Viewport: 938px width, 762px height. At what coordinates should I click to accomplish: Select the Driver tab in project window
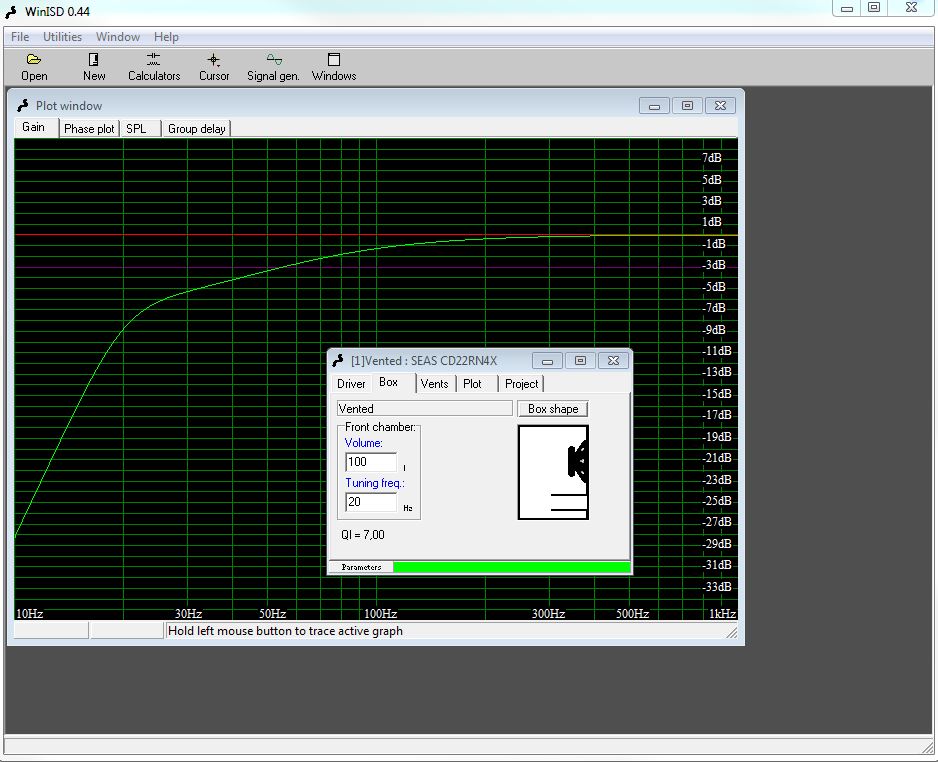pos(351,384)
